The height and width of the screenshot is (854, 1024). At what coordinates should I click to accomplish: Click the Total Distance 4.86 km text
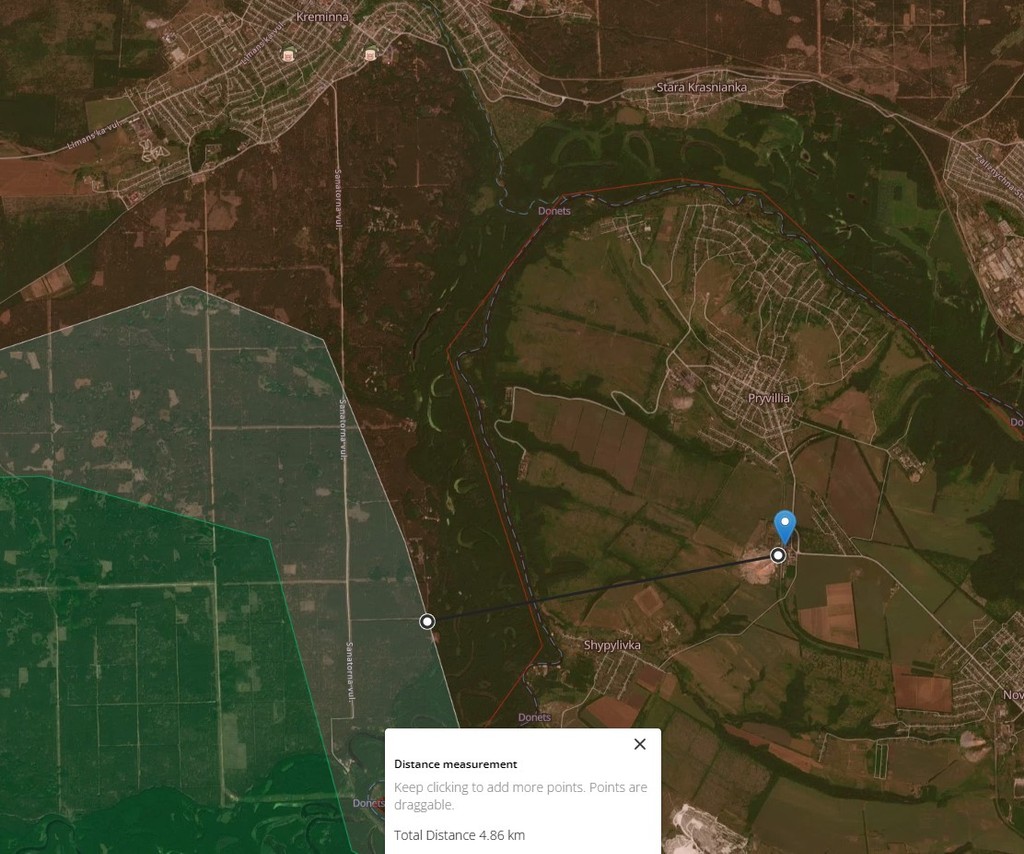(x=459, y=835)
